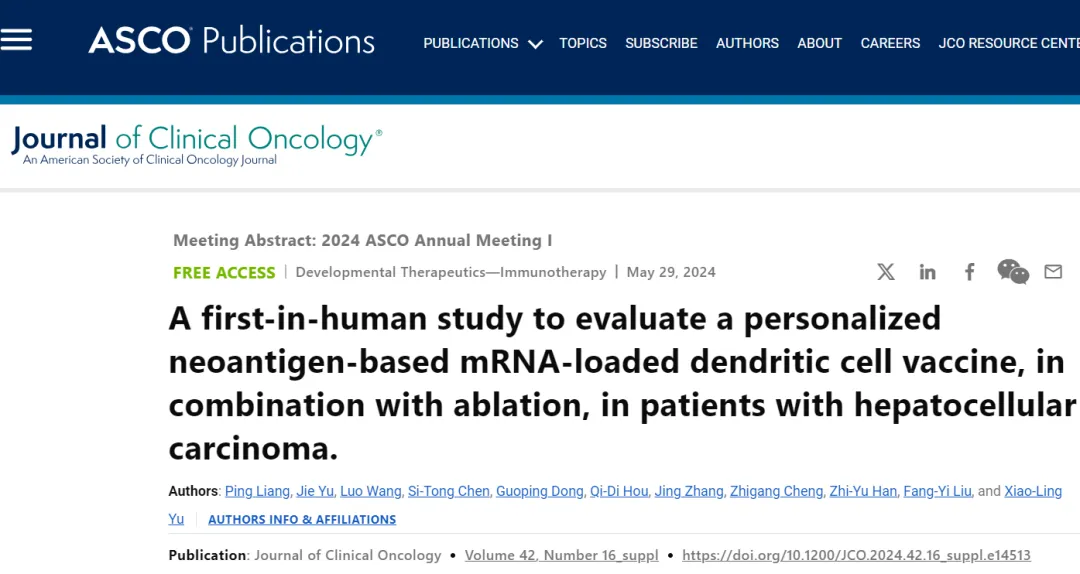Click the Journal of Clinical Oncology logo
Screen dimensions: 1080x574
[x=196, y=145]
